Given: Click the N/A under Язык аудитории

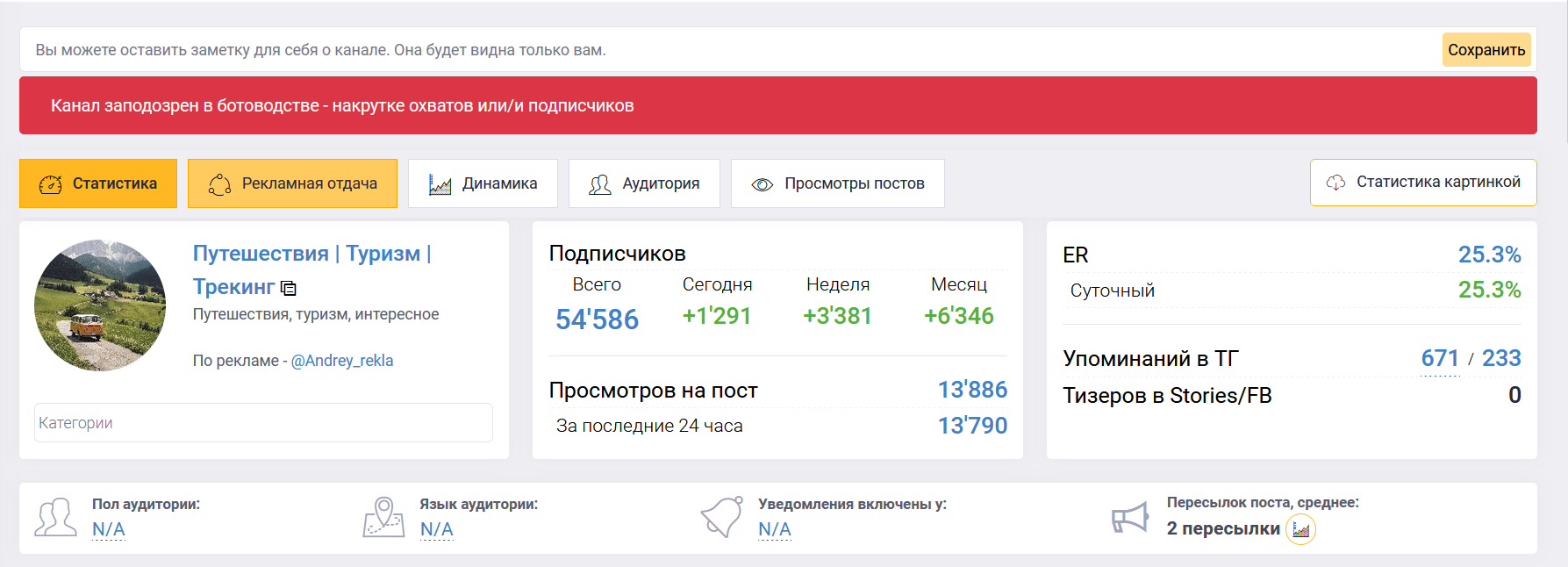Looking at the screenshot, I should coord(437,529).
